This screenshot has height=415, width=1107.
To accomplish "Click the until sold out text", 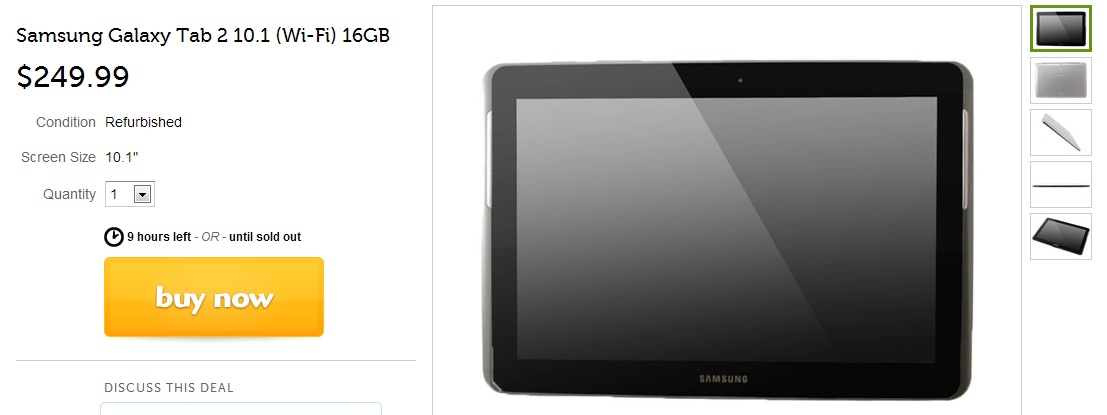I will click(265, 237).
